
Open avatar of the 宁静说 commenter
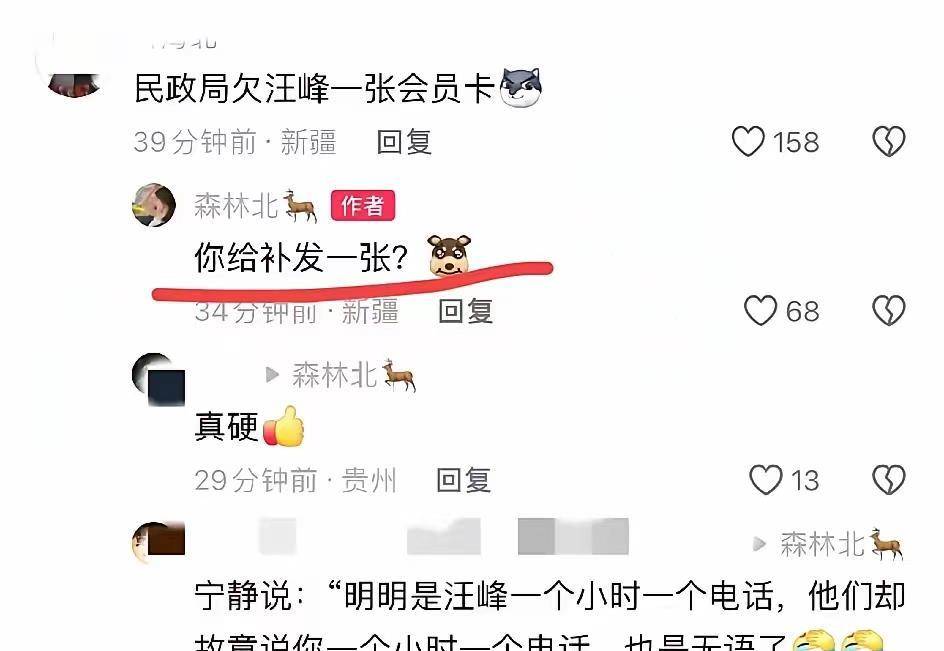coord(158,542)
